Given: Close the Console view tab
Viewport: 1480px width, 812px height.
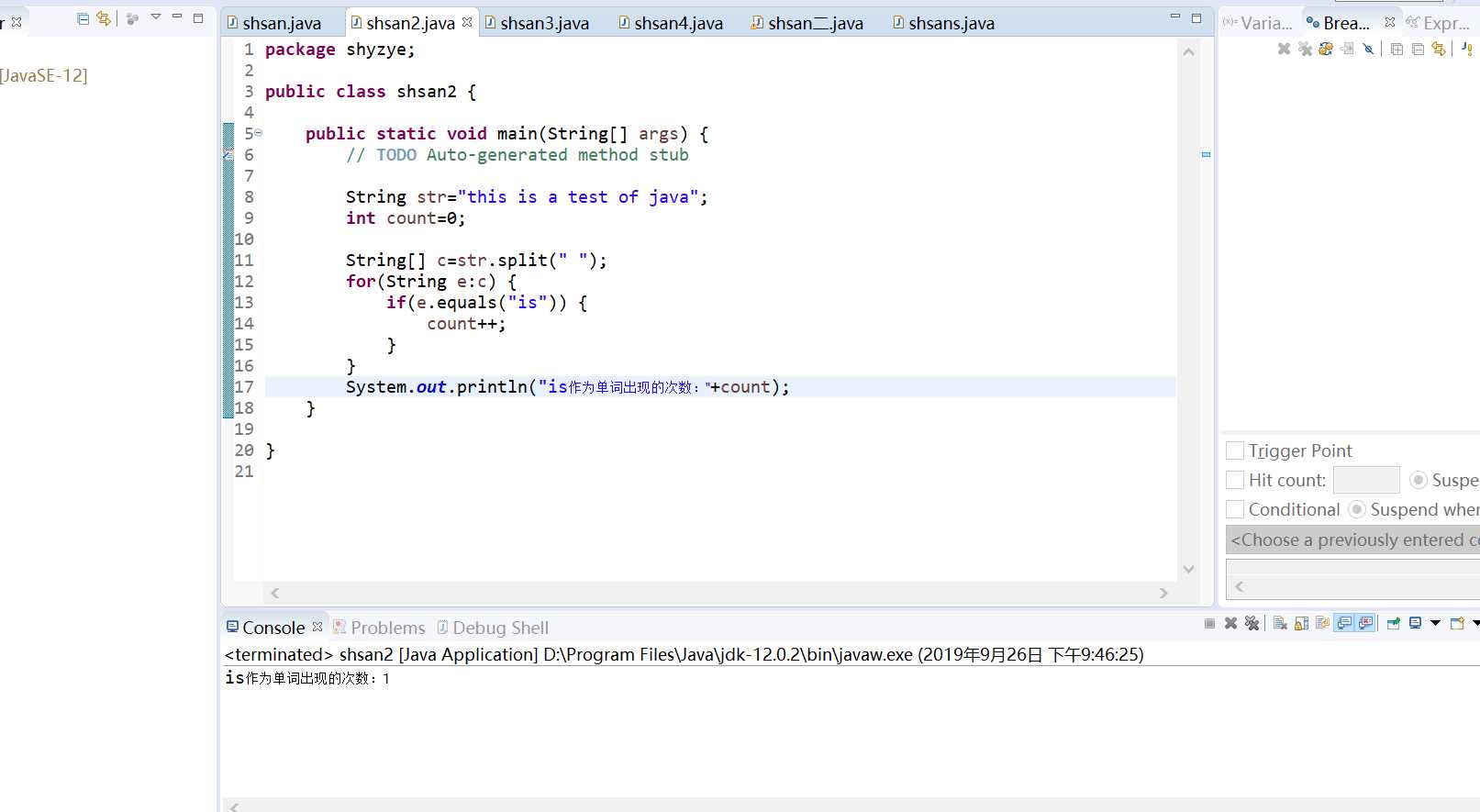Looking at the screenshot, I should 317,627.
